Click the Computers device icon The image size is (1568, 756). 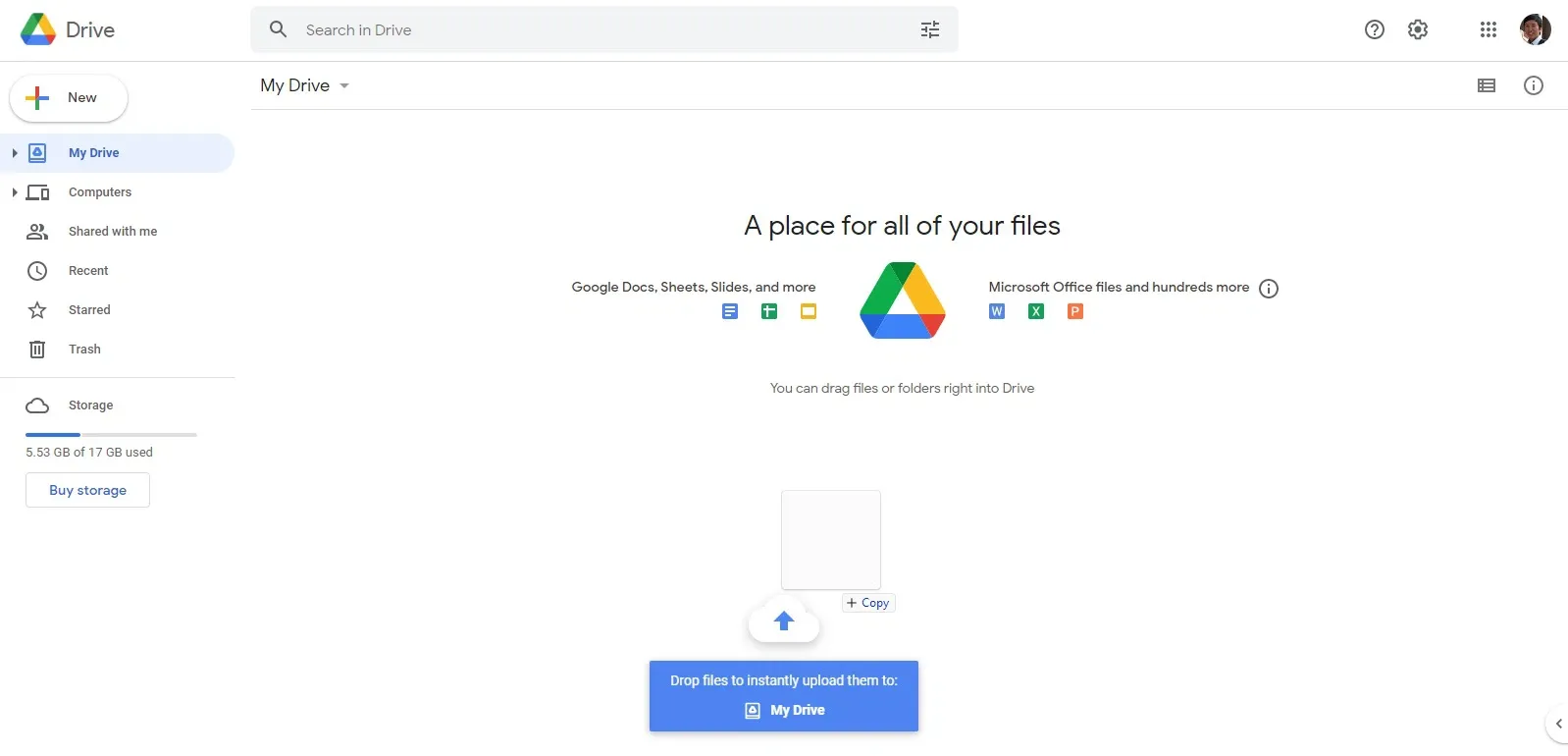click(x=37, y=192)
